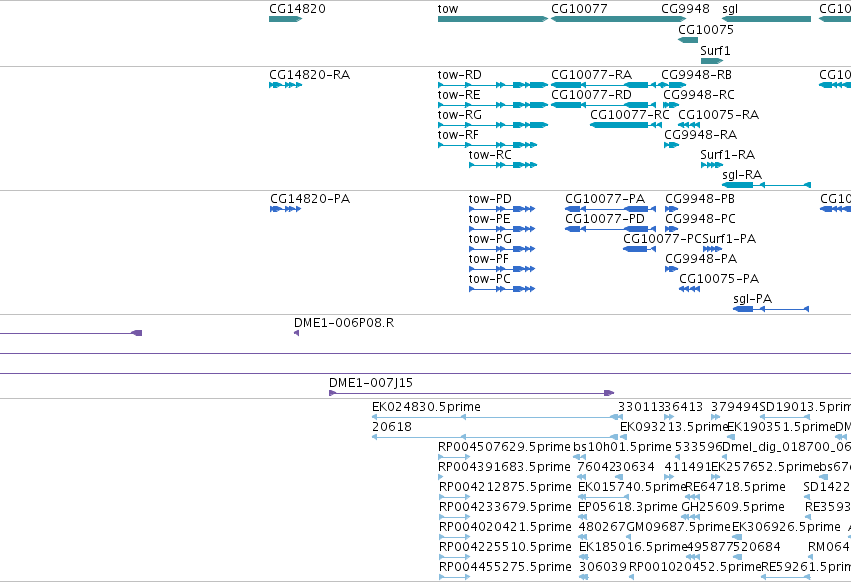Select the tow-PE protein feature

502,229
